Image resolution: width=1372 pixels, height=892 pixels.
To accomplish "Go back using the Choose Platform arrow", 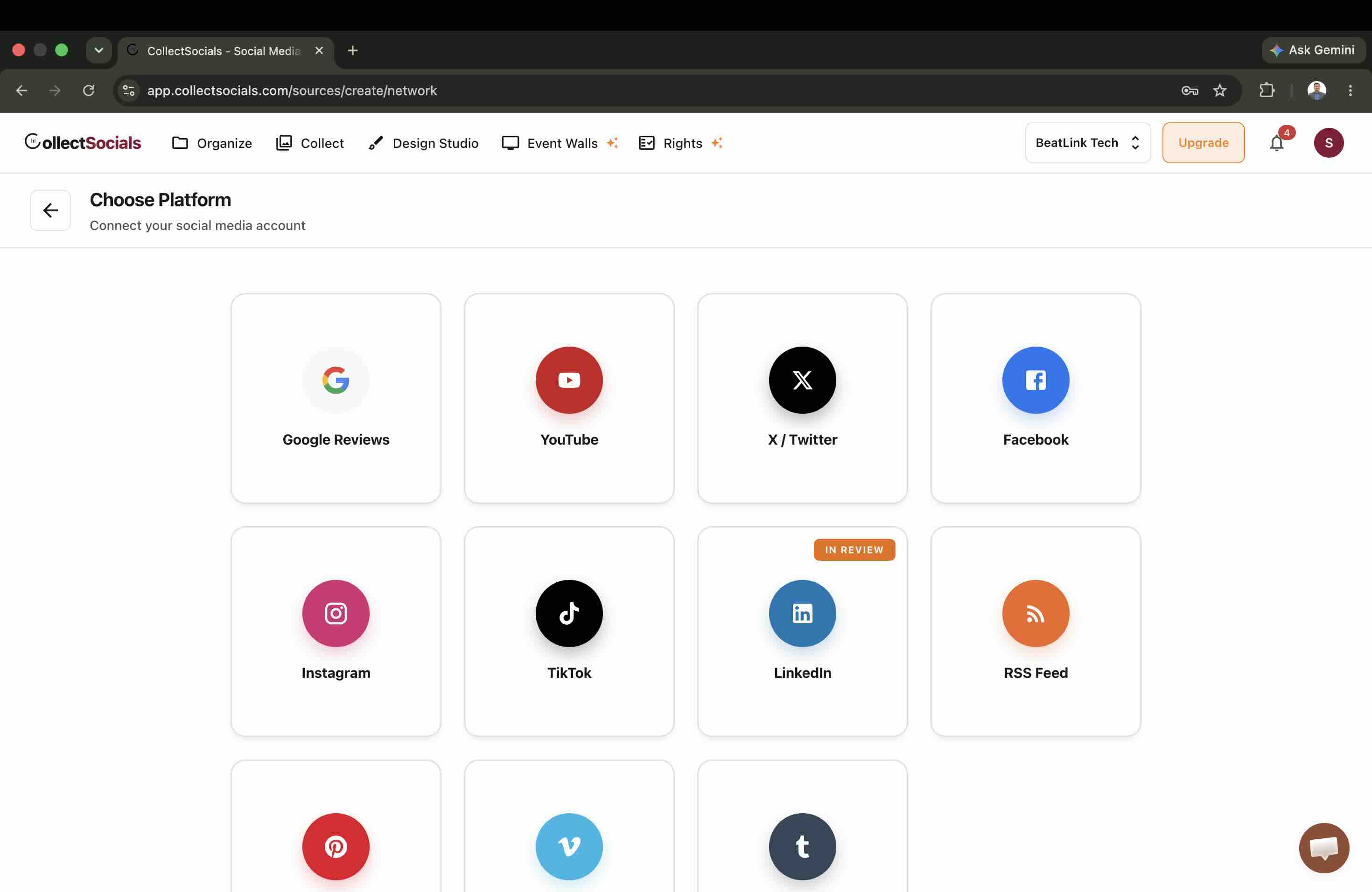I will pyautogui.click(x=50, y=210).
